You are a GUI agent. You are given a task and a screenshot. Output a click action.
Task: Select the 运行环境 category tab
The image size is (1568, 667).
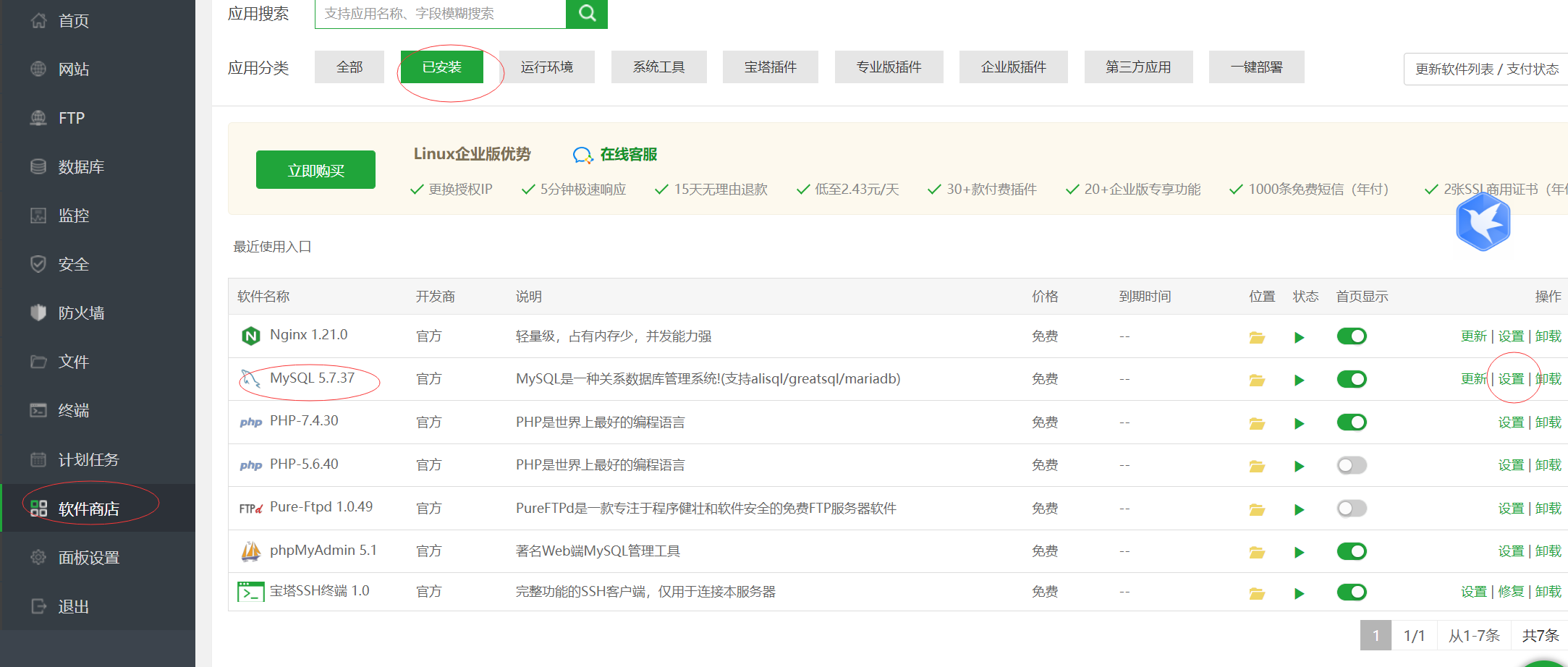546,67
